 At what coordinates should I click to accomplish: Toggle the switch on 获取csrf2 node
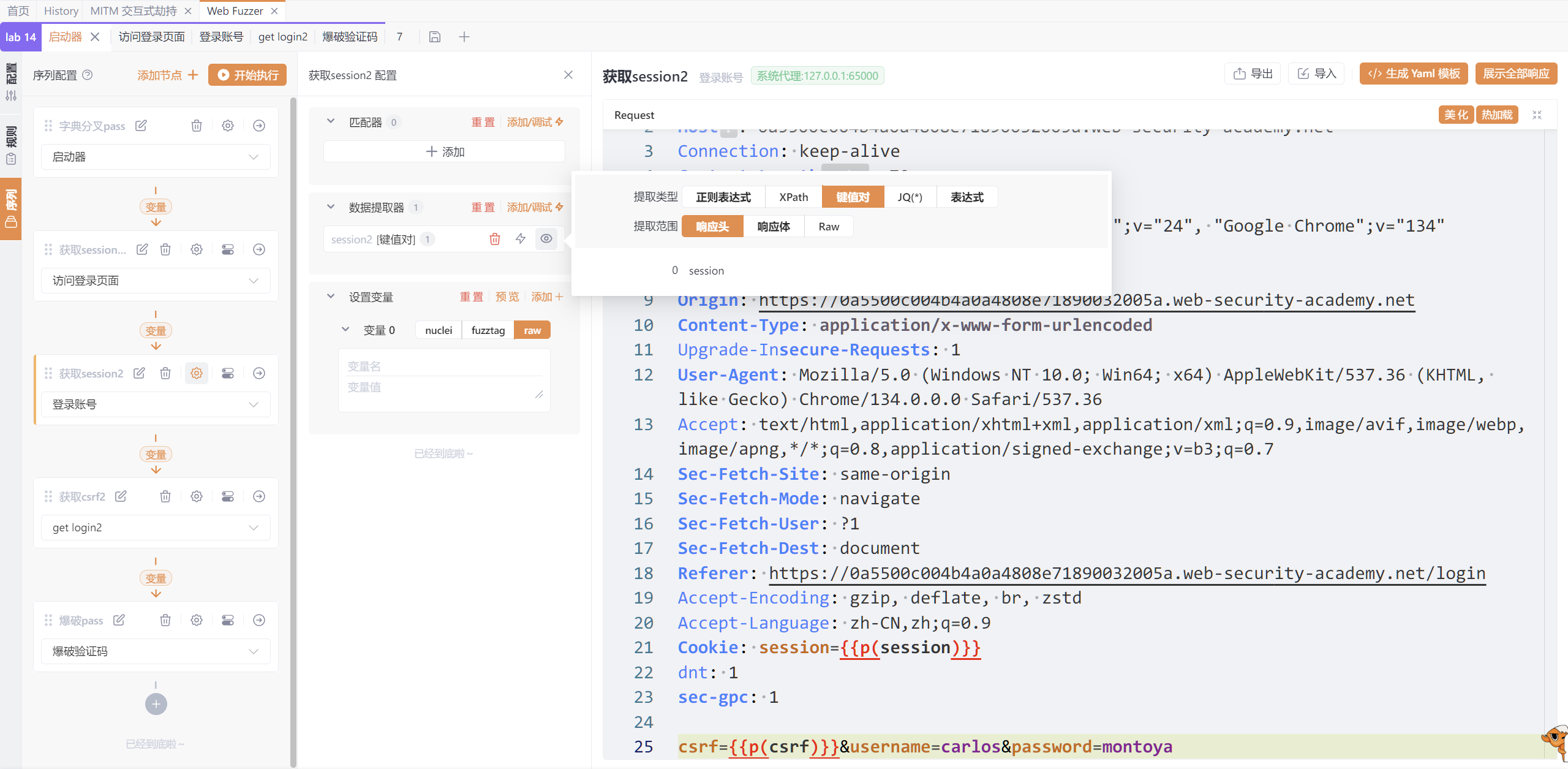point(228,496)
